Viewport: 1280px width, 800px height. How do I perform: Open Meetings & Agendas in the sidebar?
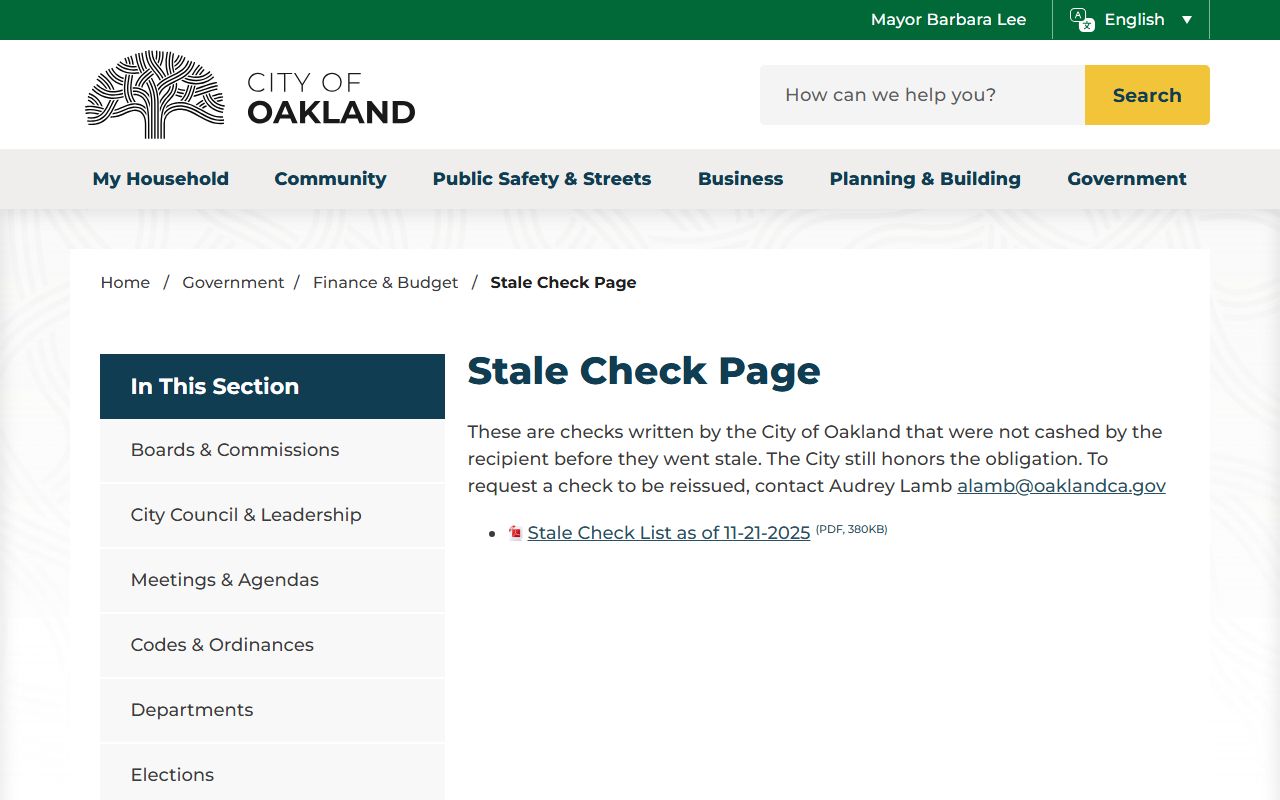[272, 580]
